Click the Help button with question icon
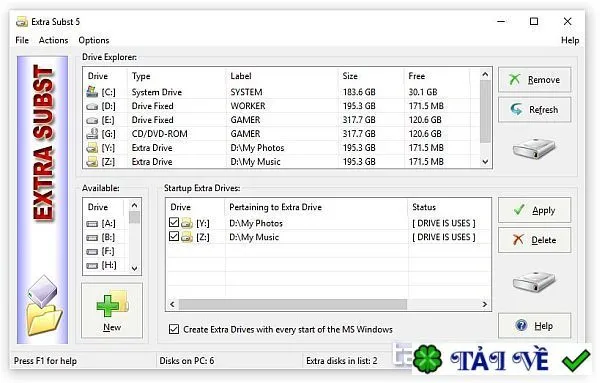Image resolution: width=600 pixels, height=383 pixels. pyautogui.click(x=535, y=326)
